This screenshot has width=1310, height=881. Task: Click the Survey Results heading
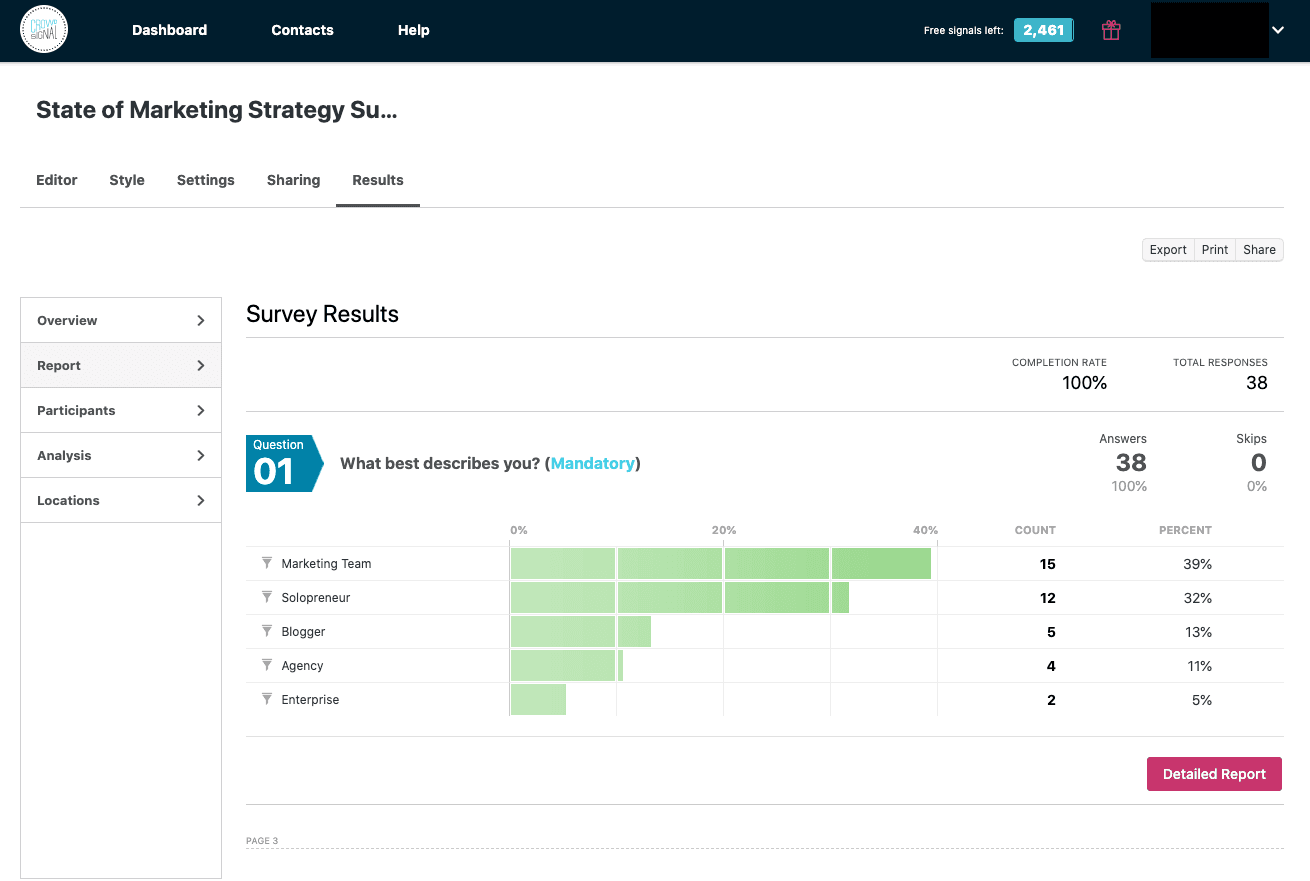(322, 314)
